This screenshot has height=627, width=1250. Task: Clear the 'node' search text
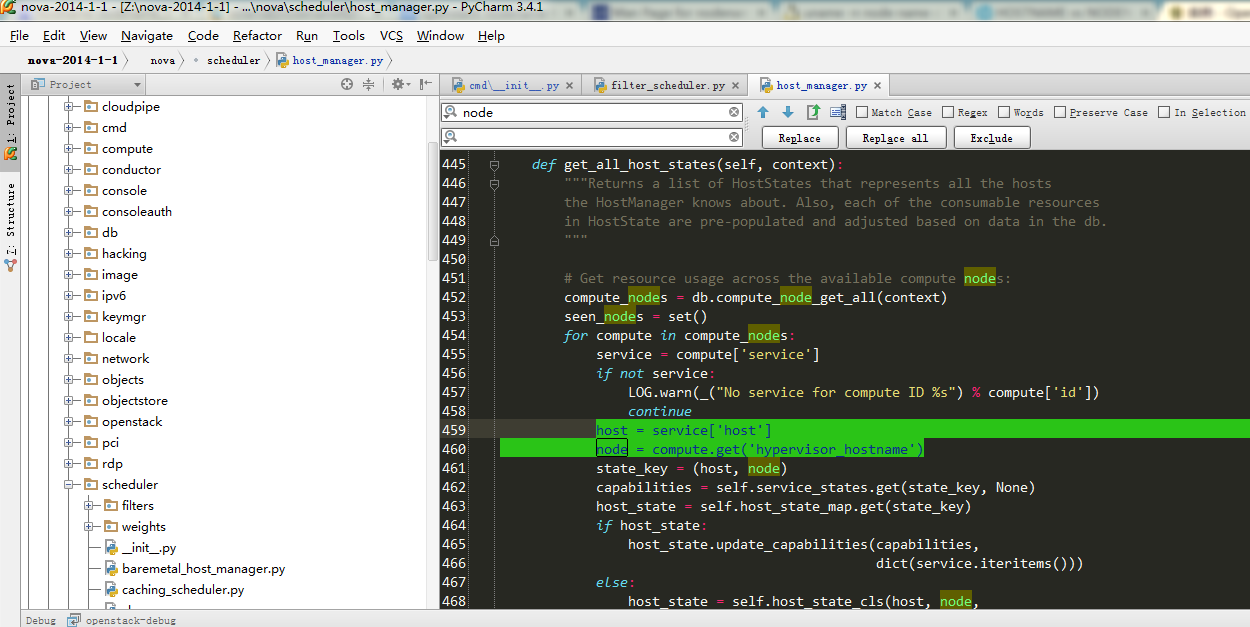coord(734,112)
